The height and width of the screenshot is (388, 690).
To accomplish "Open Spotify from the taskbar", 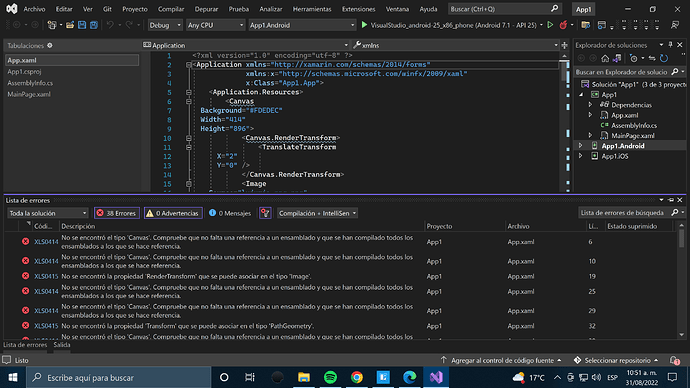I will (x=330, y=377).
